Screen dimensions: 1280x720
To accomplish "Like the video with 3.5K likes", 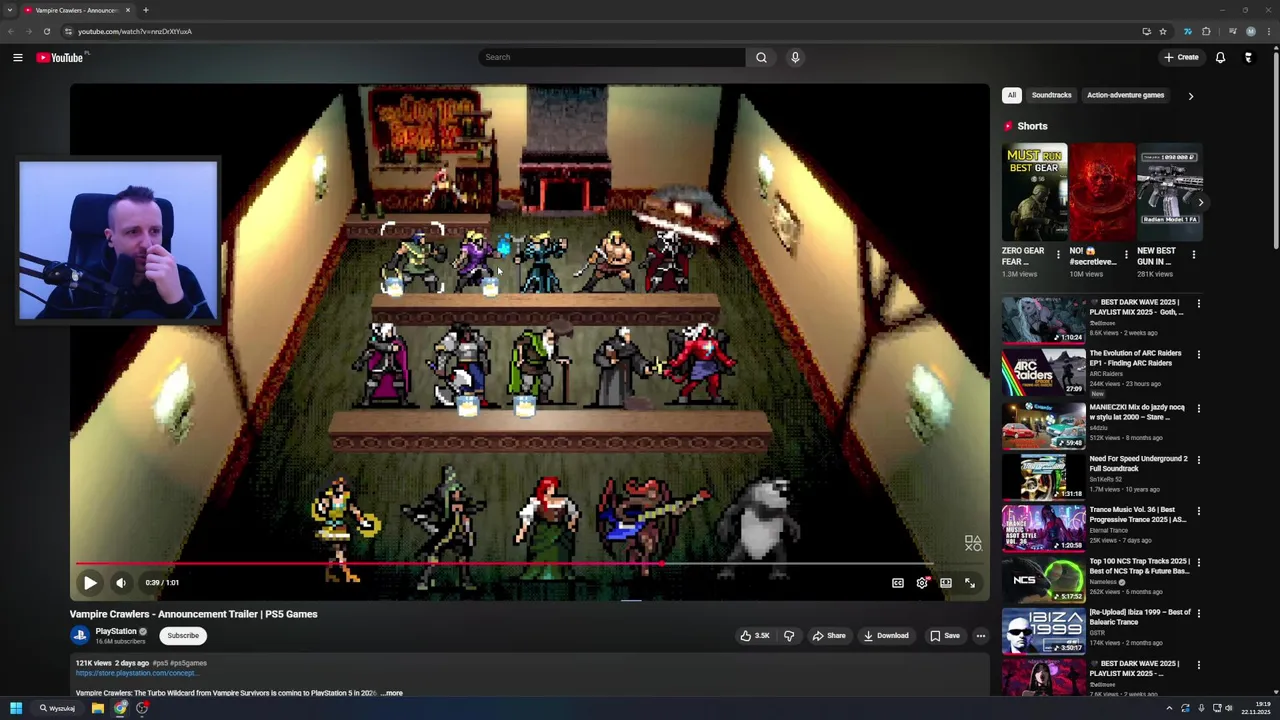I will point(754,635).
